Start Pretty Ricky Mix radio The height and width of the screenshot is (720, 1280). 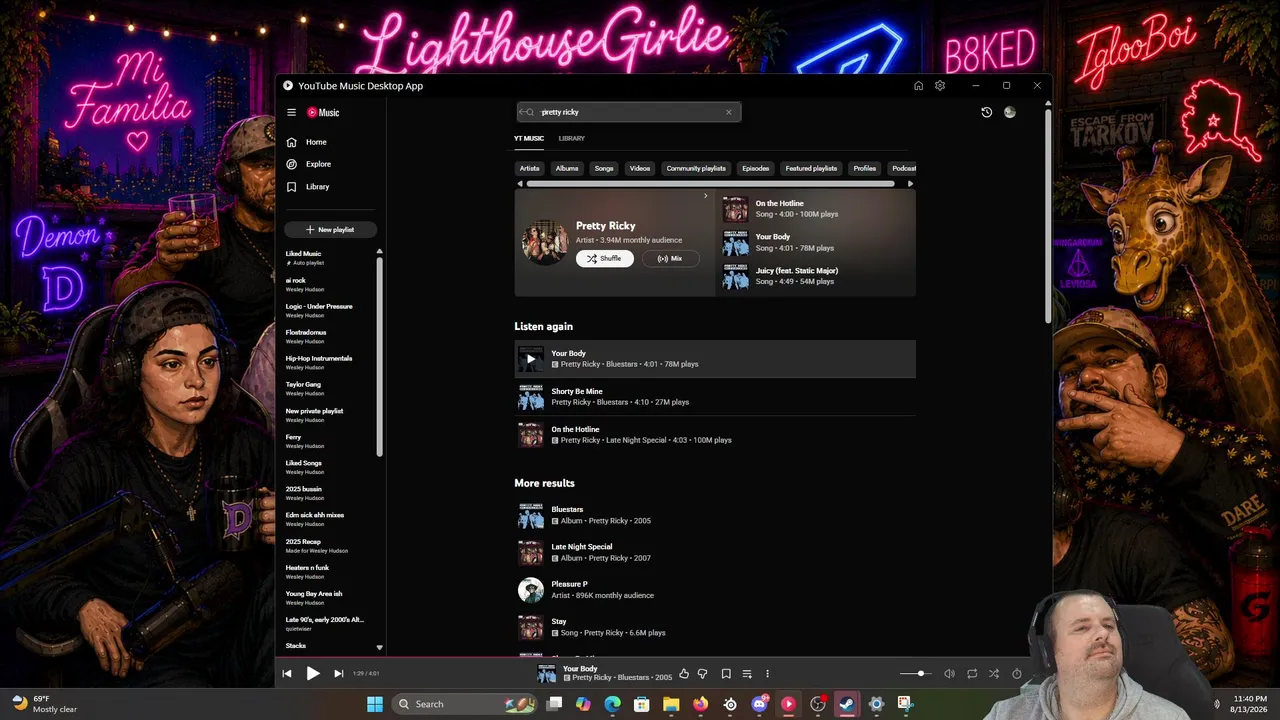tap(670, 259)
